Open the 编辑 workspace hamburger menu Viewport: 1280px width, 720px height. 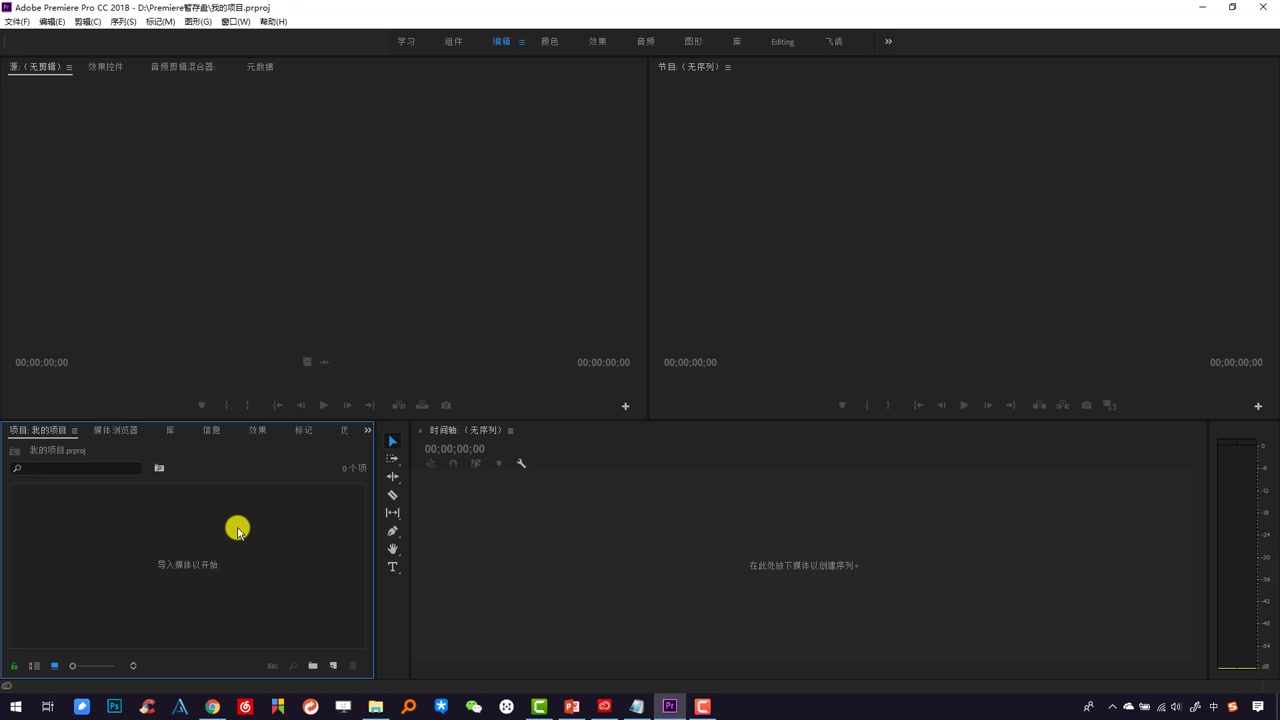(x=521, y=42)
